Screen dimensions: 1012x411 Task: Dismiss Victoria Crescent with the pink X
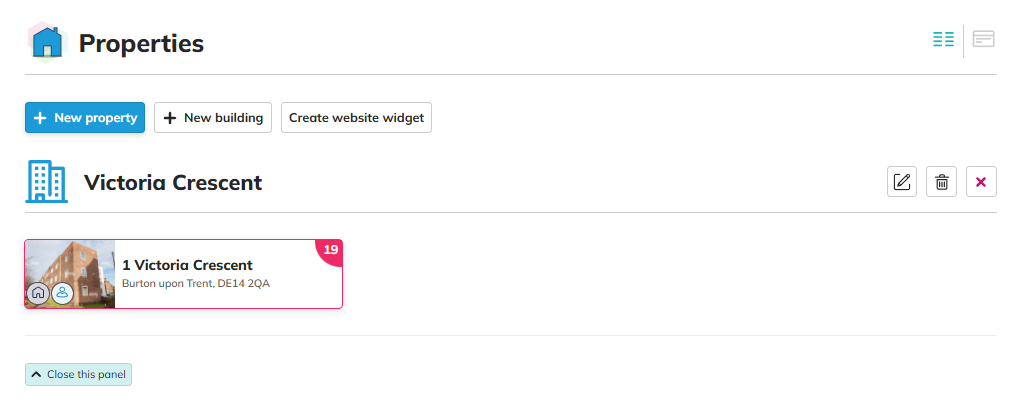(x=981, y=182)
